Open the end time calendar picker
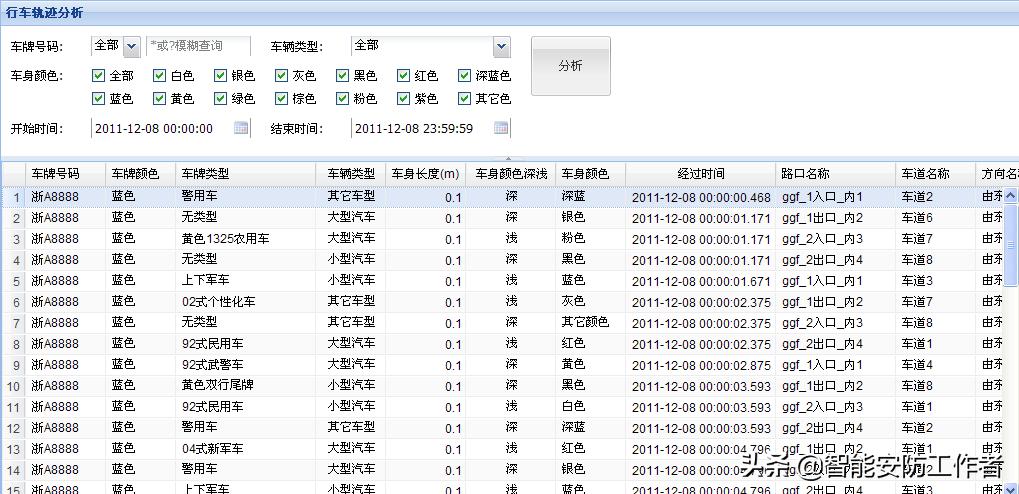Image resolution: width=1019 pixels, height=494 pixels. coord(501,128)
